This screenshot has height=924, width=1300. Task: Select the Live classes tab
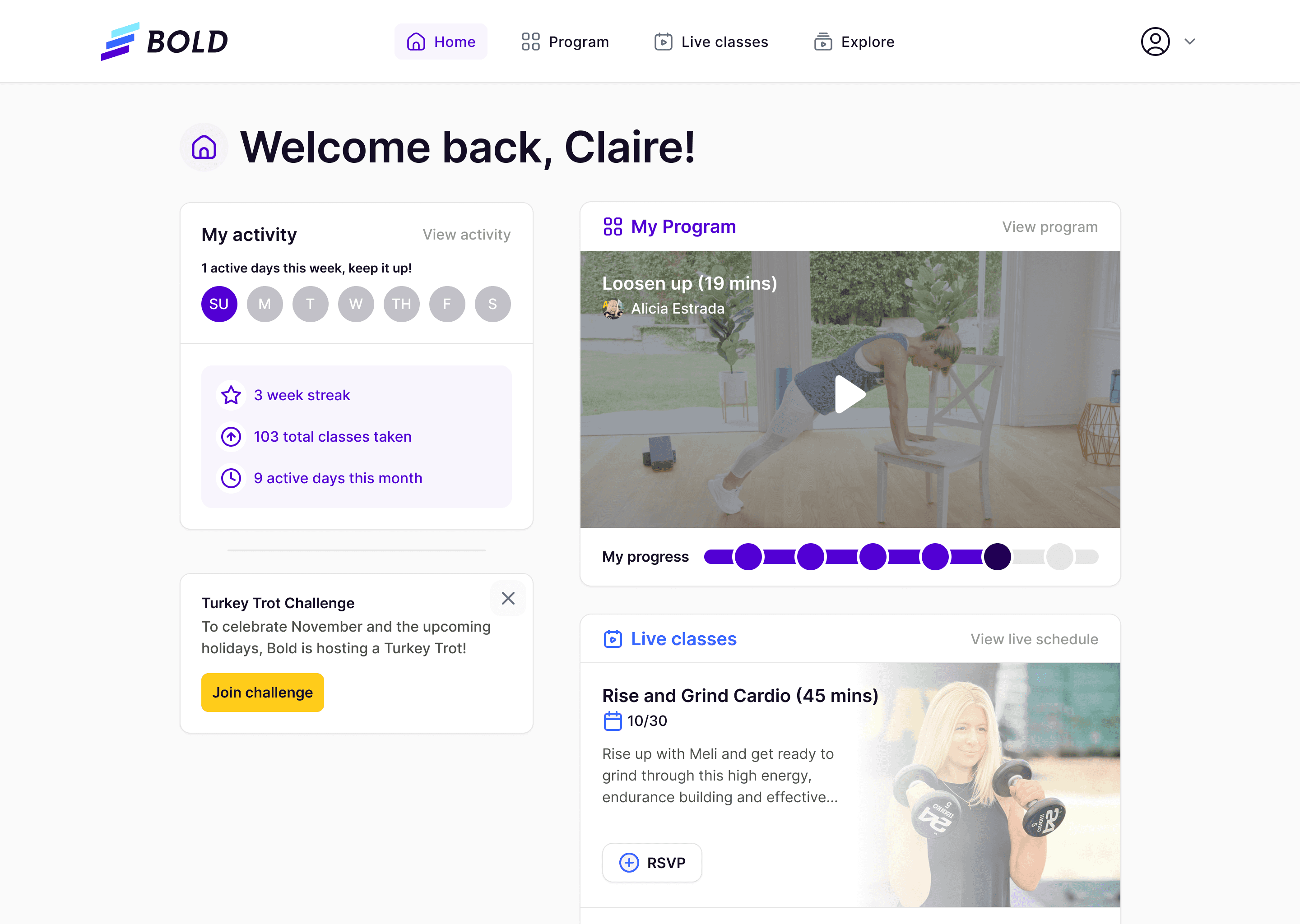pos(711,41)
